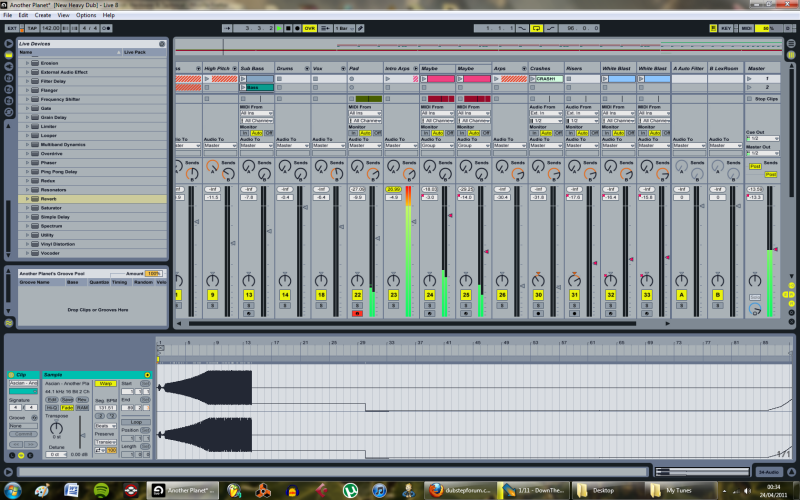Screen dimensions: 800x500
Task: Click the Arrangement View selector icon
Action: tap(791, 44)
